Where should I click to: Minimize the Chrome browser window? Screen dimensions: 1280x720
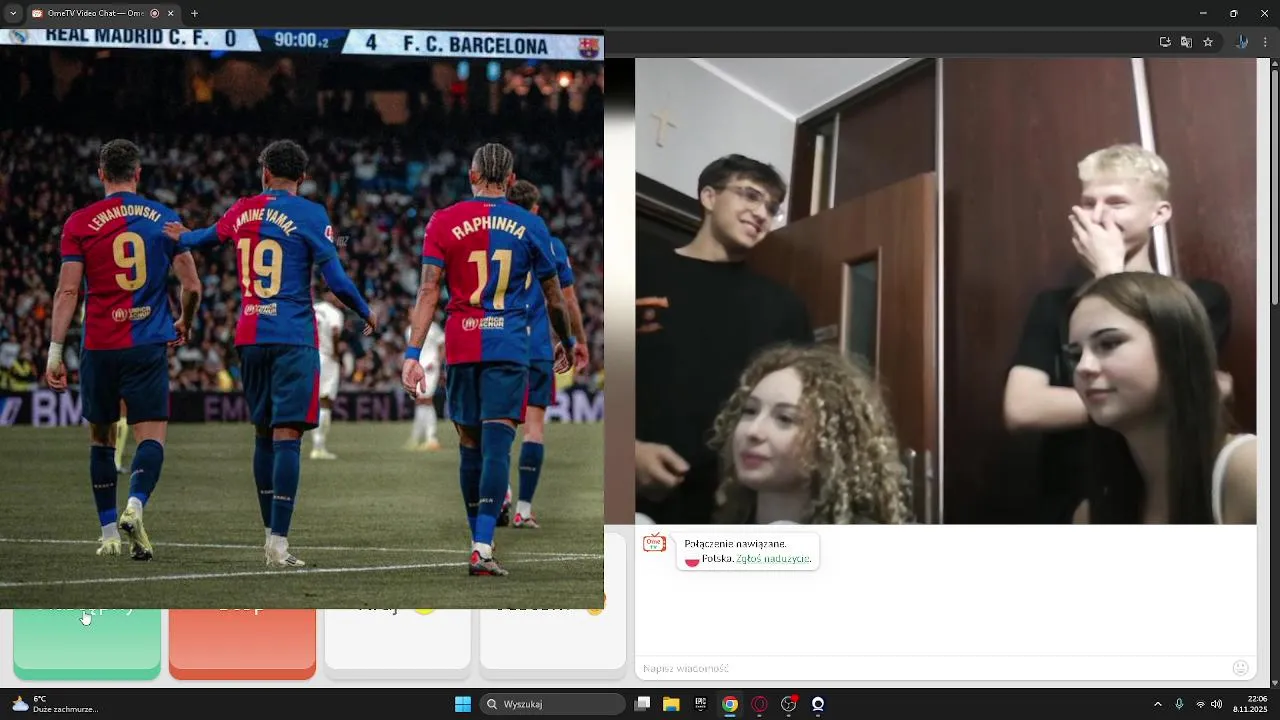pyautogui.click(x=1203, y=14)
